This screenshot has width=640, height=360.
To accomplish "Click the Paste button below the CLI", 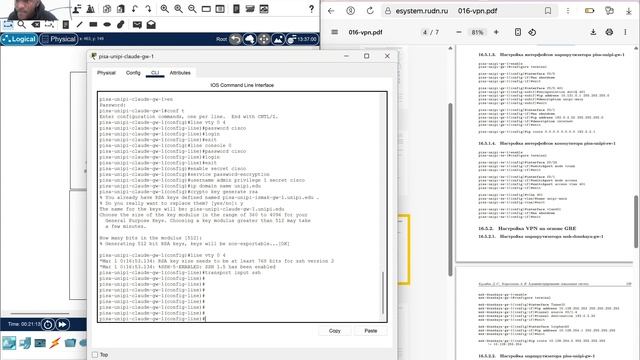I will 371,331.
